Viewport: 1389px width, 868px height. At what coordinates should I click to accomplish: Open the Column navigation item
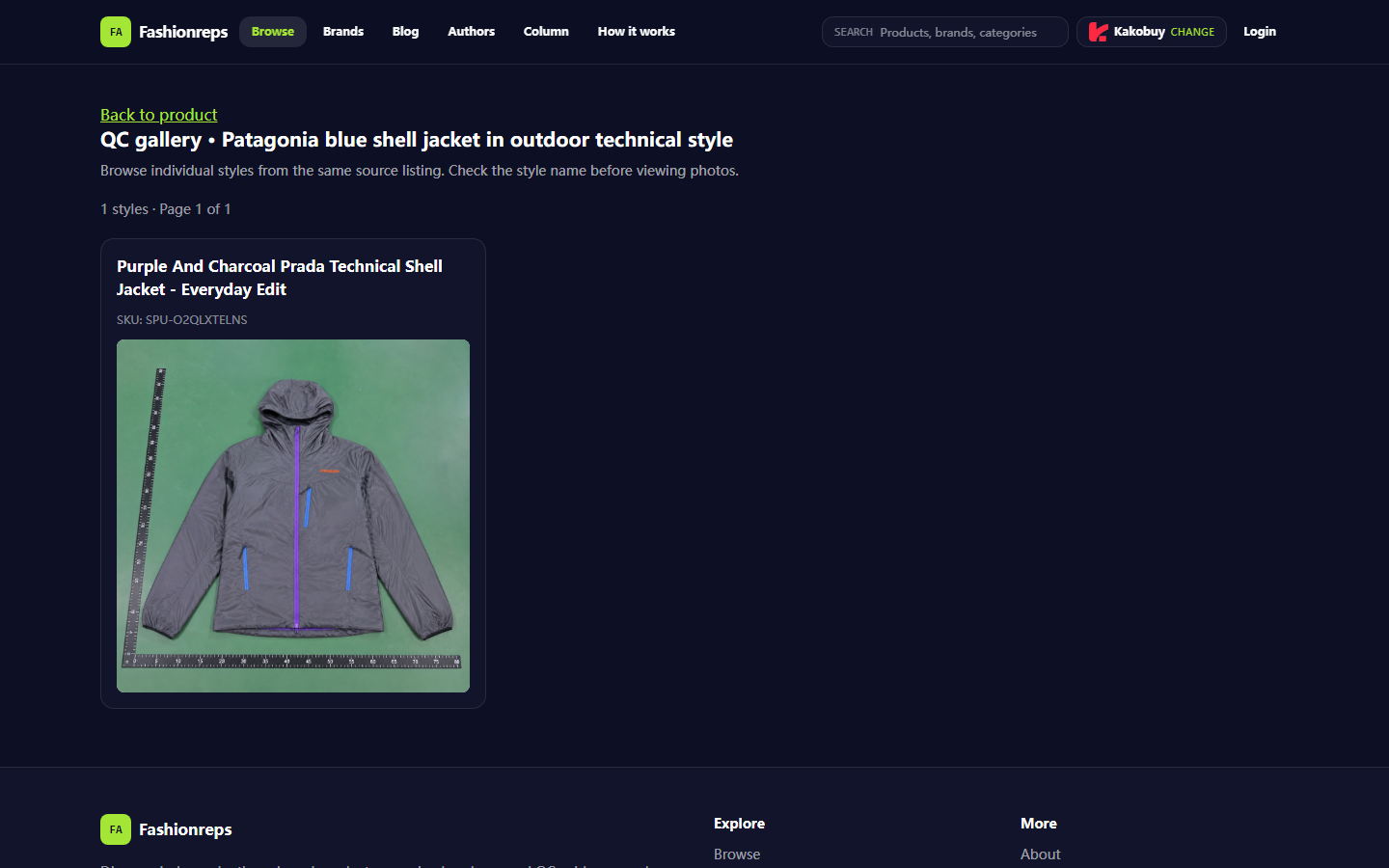point(546,32)
